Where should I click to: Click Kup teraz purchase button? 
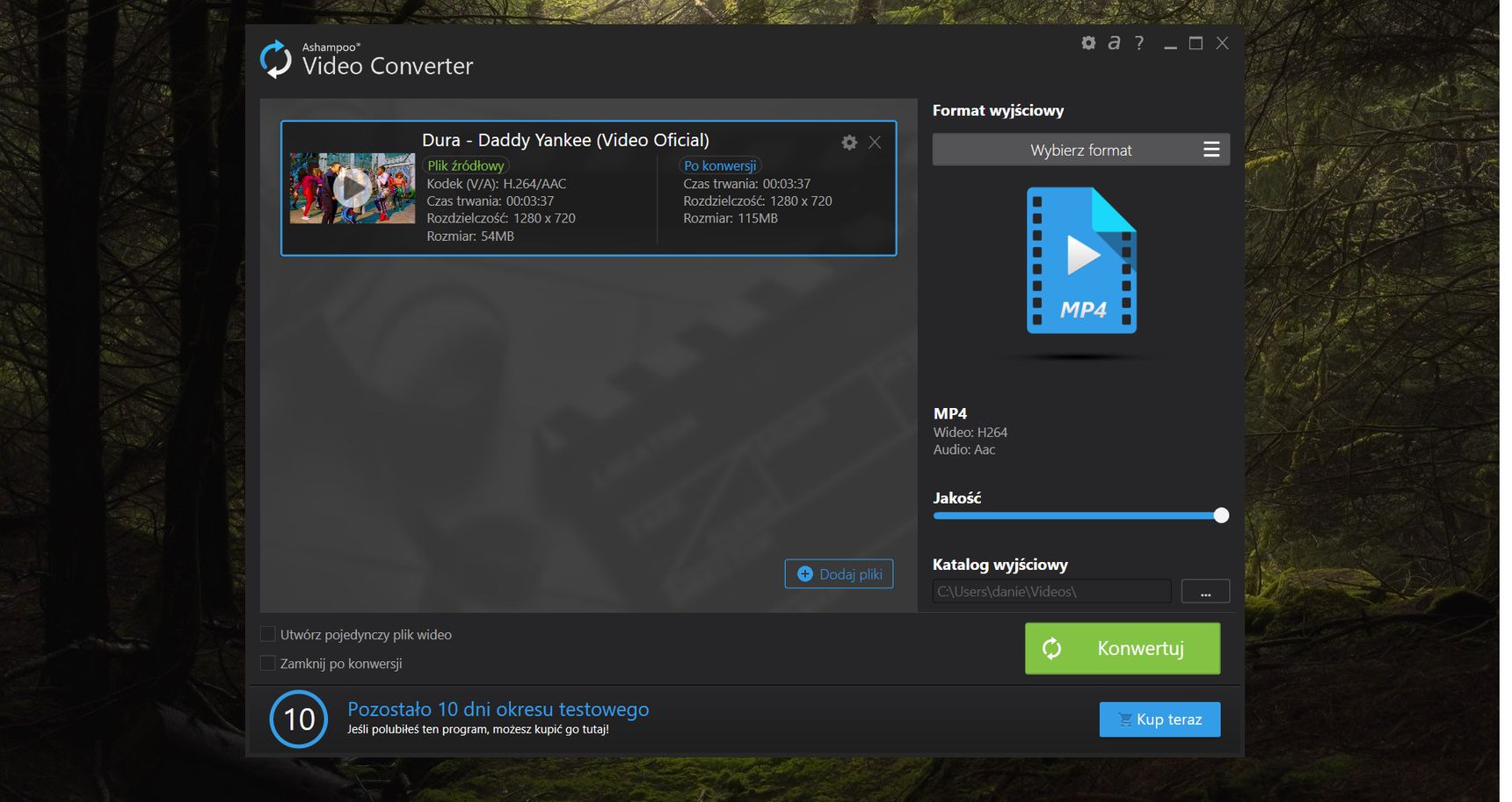(1159, 719)
